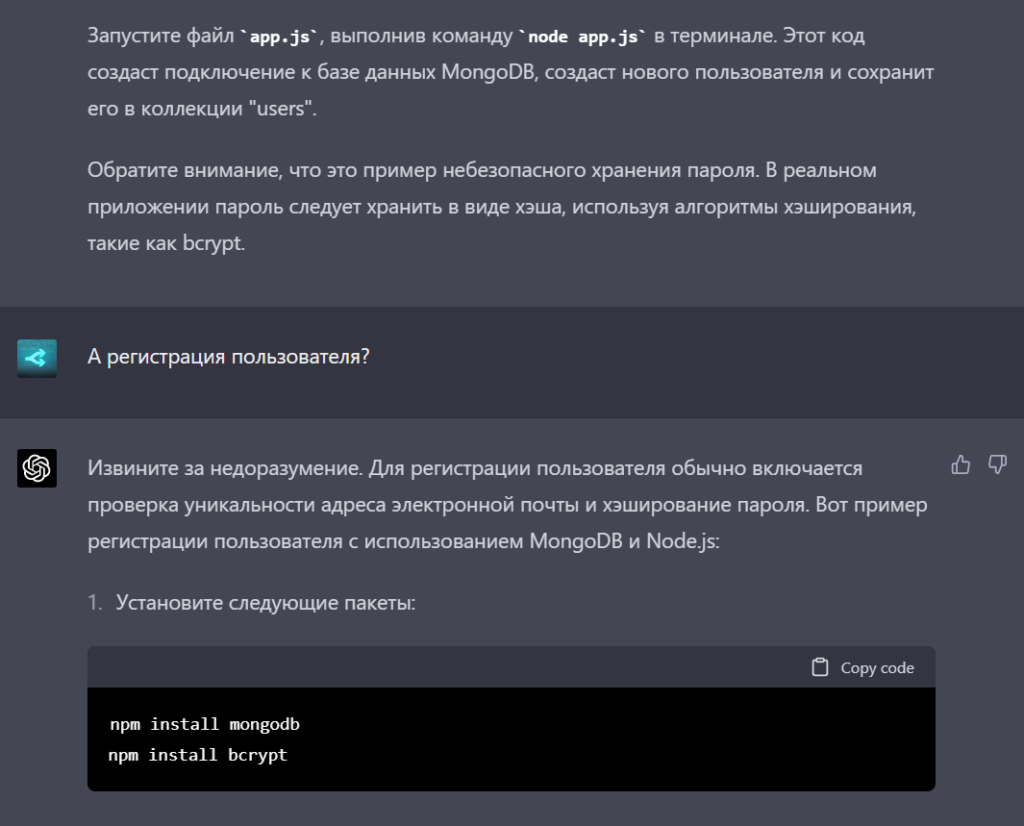Viewport: 1024px width, 826px height.
Task: Click the npm install mongodb code line
Action: [x=207, y=723]
